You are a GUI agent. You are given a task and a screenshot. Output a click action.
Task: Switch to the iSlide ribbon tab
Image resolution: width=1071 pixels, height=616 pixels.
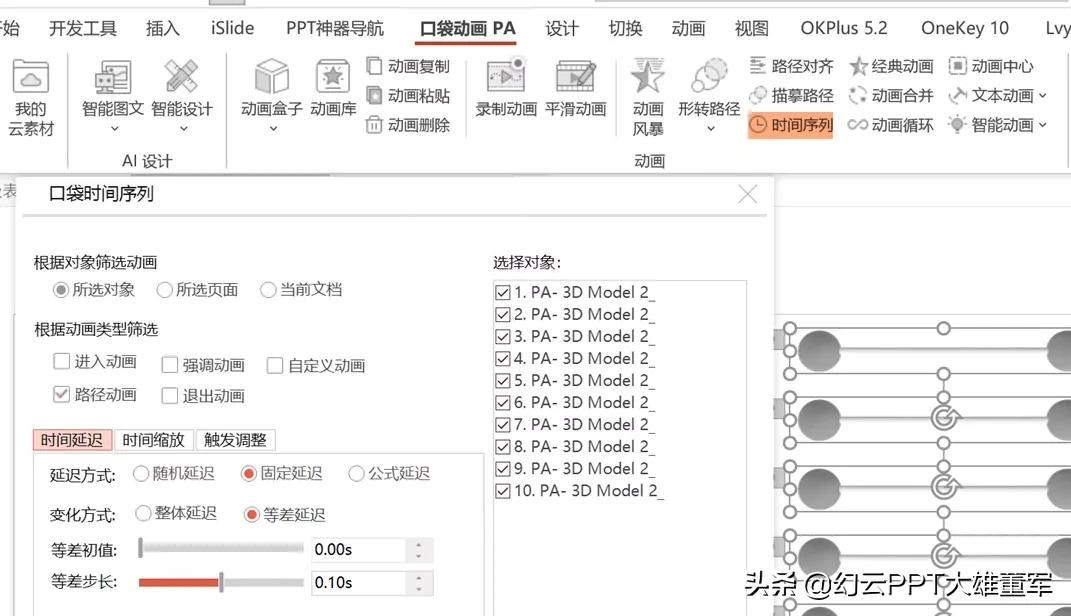coord(231,27)
